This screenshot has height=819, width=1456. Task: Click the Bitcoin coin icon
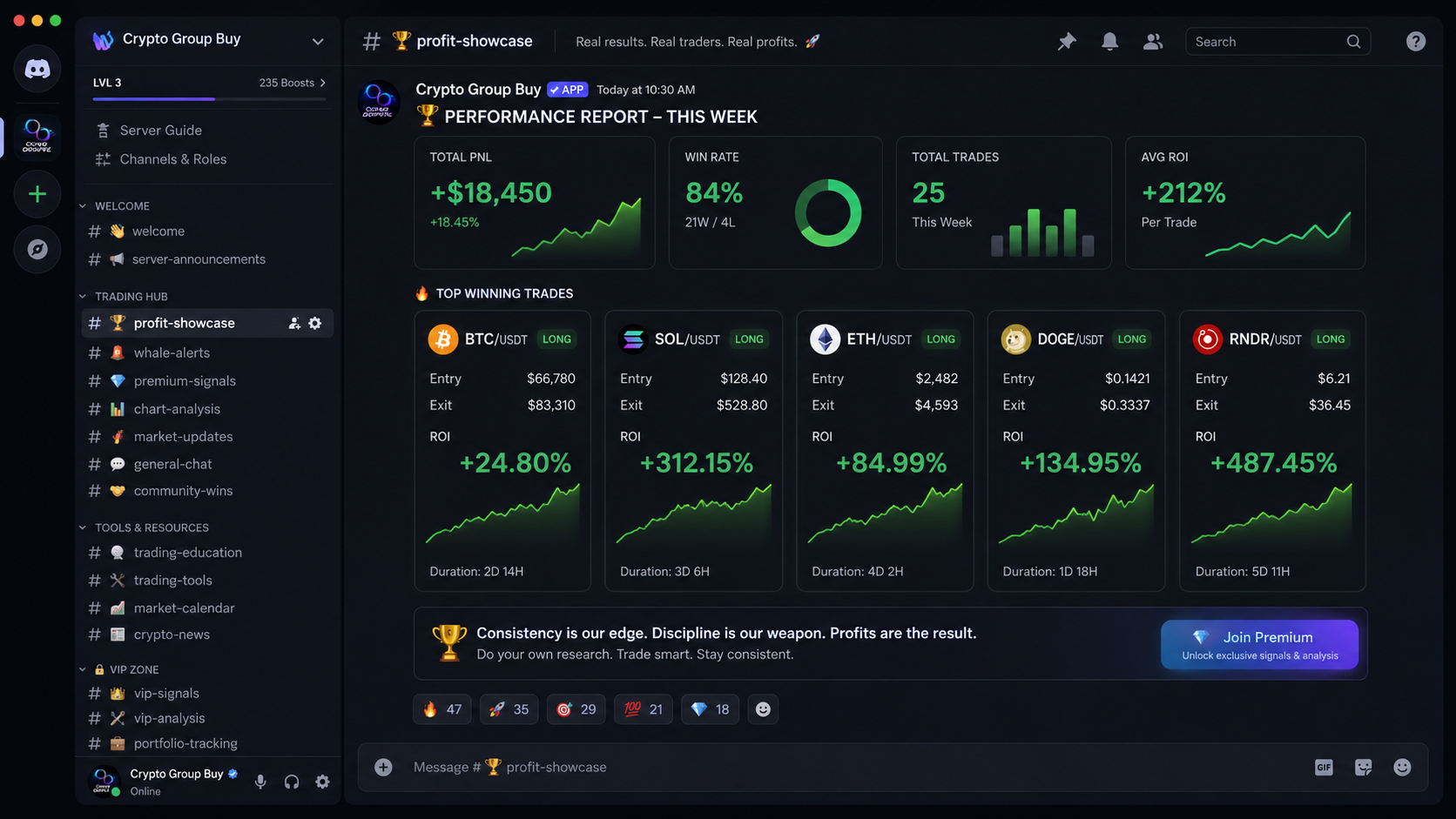[443, 339]
